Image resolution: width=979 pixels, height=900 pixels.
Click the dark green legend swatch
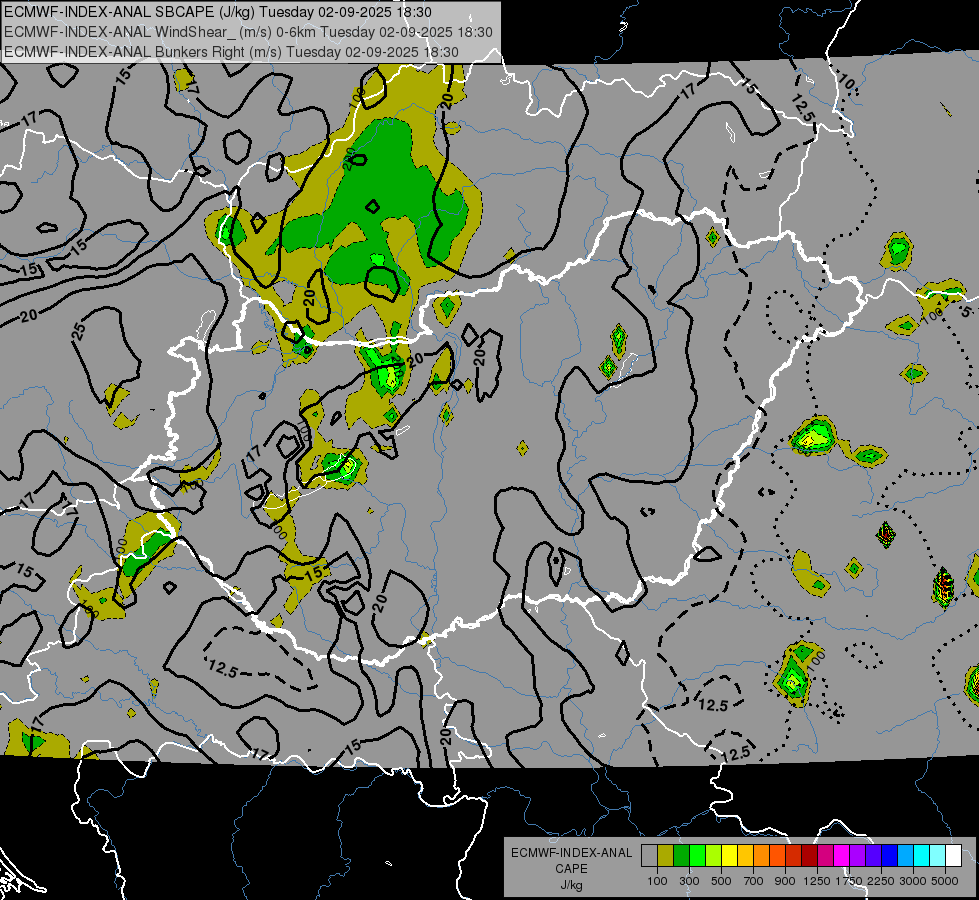pos(682,855)
